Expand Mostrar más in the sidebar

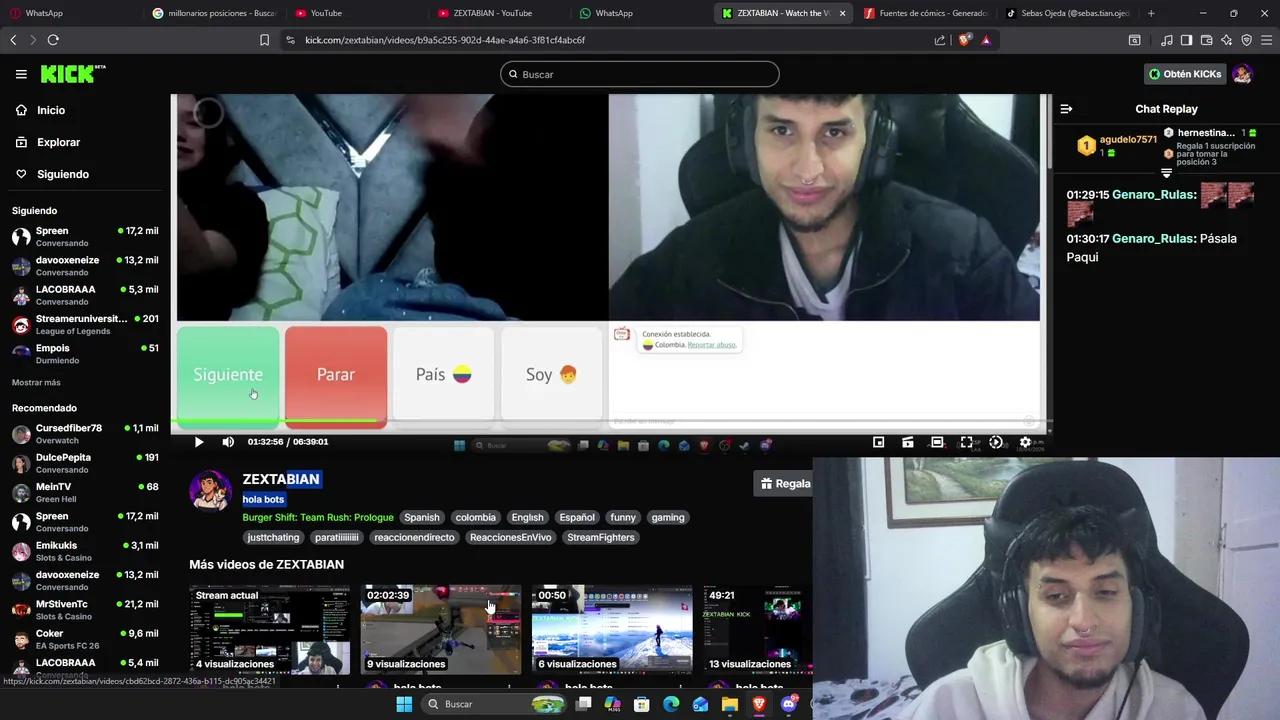point(36,383)
